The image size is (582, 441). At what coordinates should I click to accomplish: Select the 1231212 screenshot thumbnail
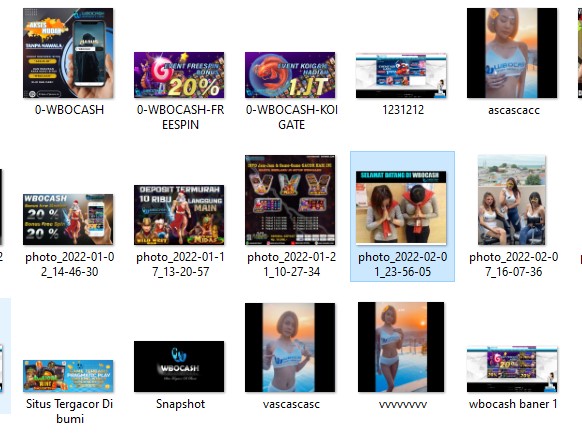click(401, 76)
